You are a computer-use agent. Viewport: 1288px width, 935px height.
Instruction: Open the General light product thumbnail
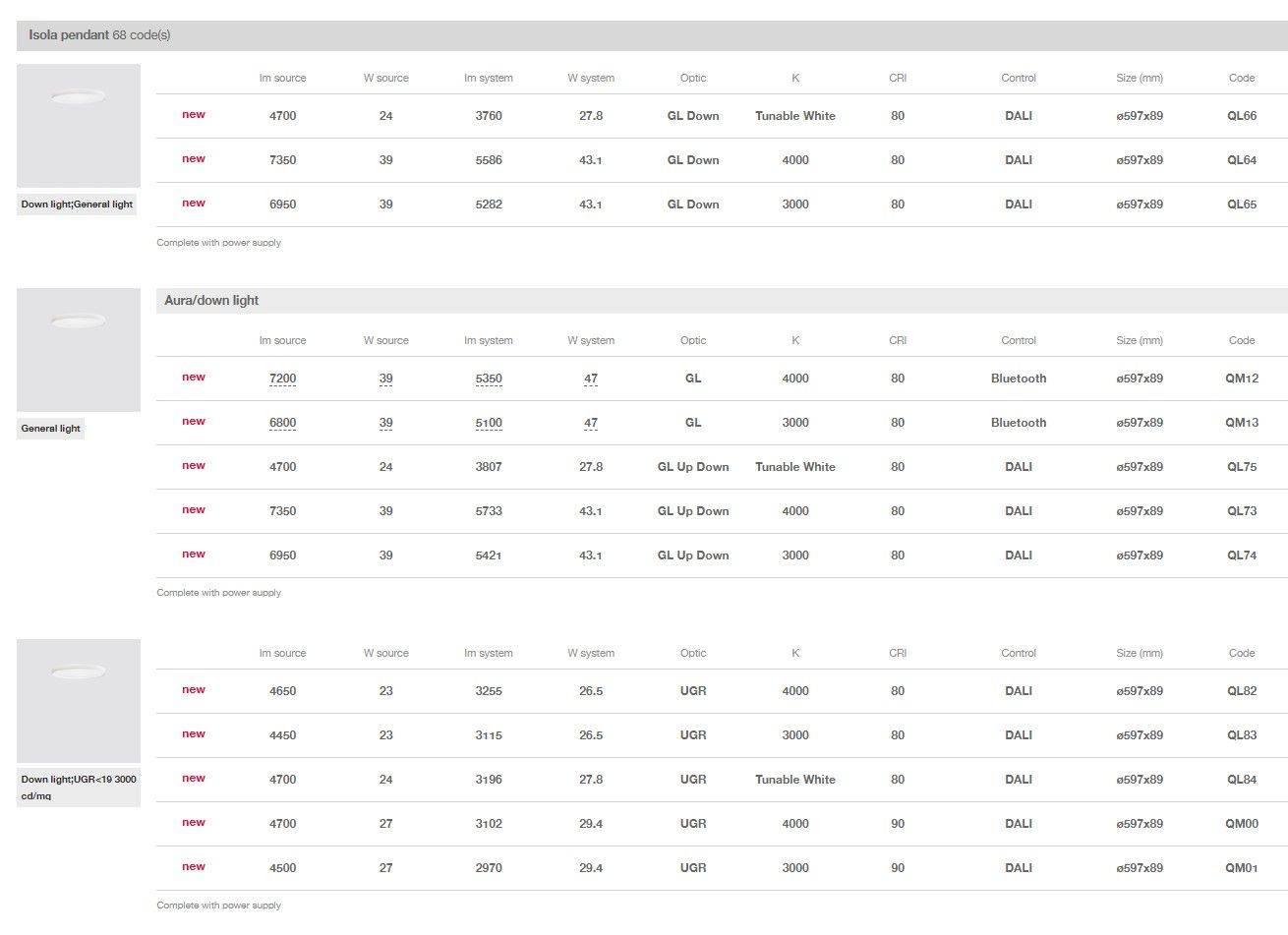79,350
